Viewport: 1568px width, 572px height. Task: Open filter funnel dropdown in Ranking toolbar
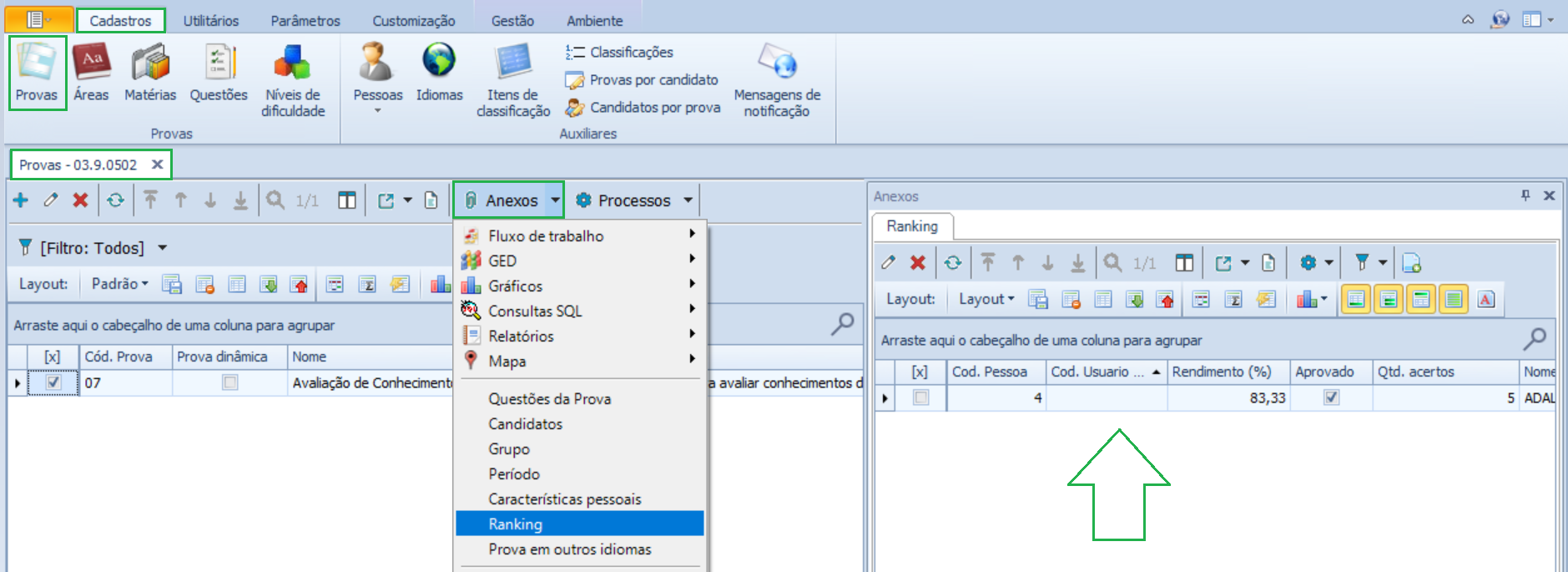pos(1383,263)
